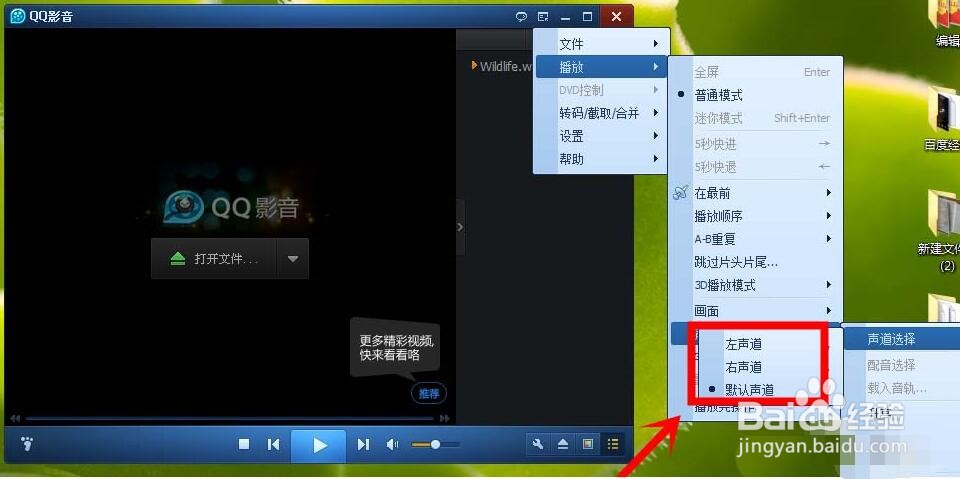Viewport: 960px width, 479px height.
Task: Click the footprint icon in the player toolbar
Action: [26, 443]
